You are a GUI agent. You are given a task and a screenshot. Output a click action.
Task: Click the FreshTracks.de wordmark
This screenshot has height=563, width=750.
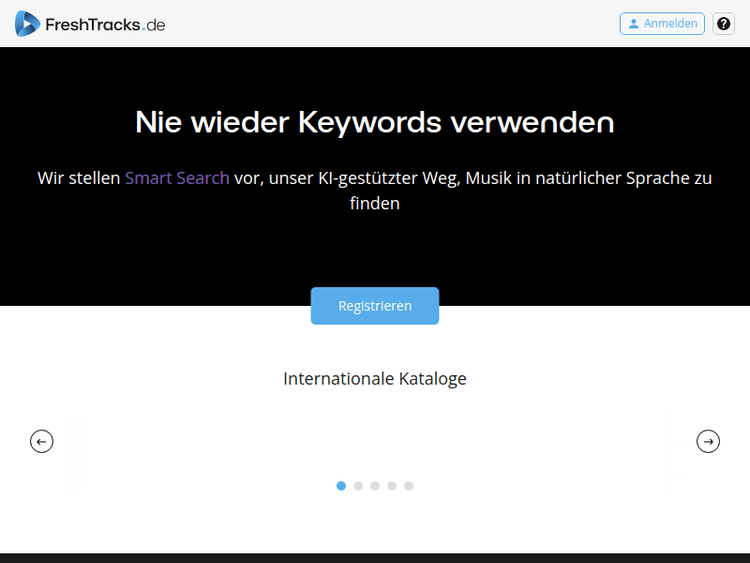tap(105, 24)
